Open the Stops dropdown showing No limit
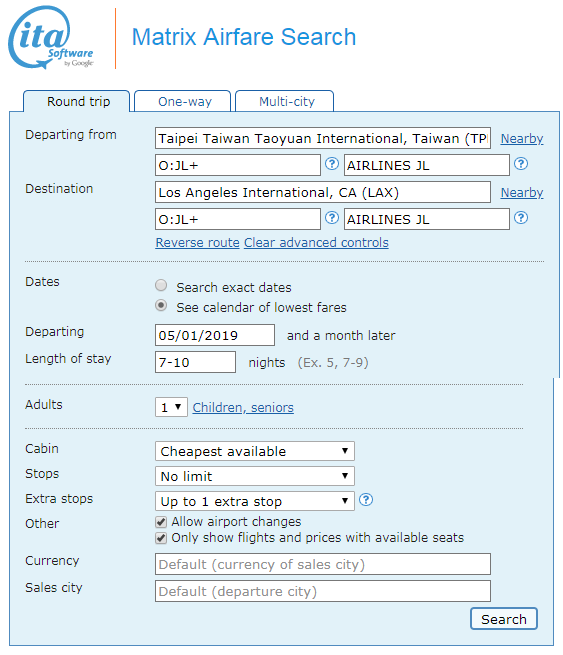Screen dimensions: 563x655 point(255,476)
